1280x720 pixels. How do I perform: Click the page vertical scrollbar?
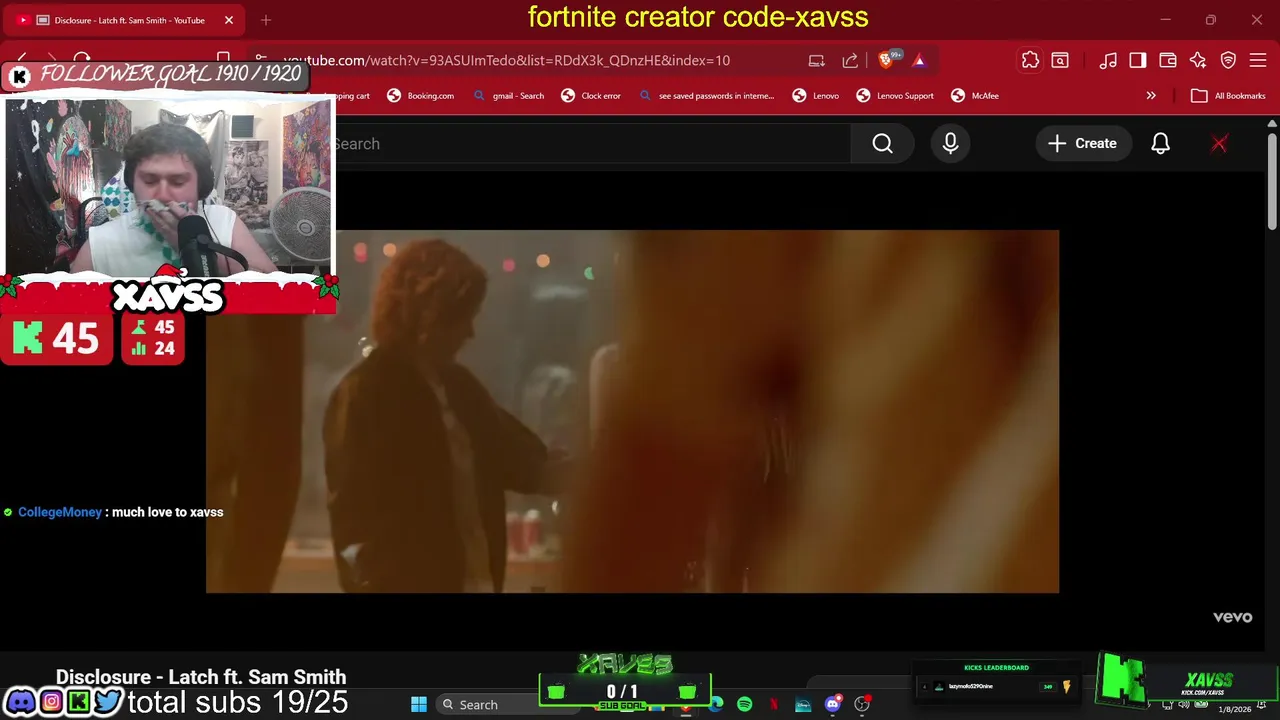point(1272,180)
